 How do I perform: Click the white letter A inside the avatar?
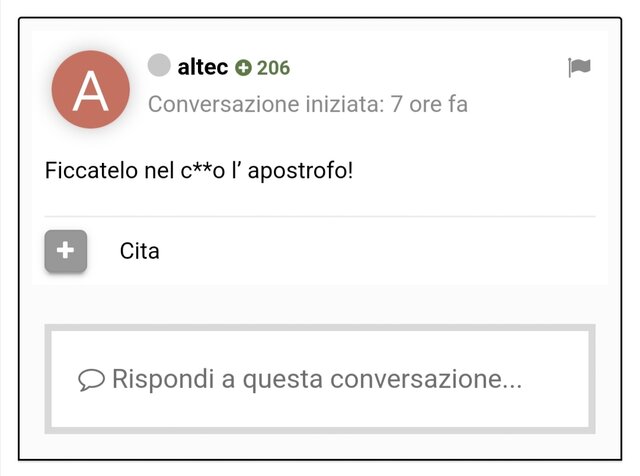[x=91, y=91]
